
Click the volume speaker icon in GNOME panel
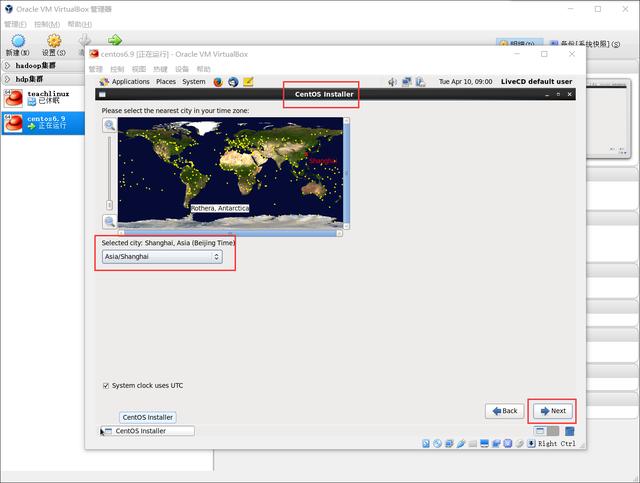click(392, 82)
